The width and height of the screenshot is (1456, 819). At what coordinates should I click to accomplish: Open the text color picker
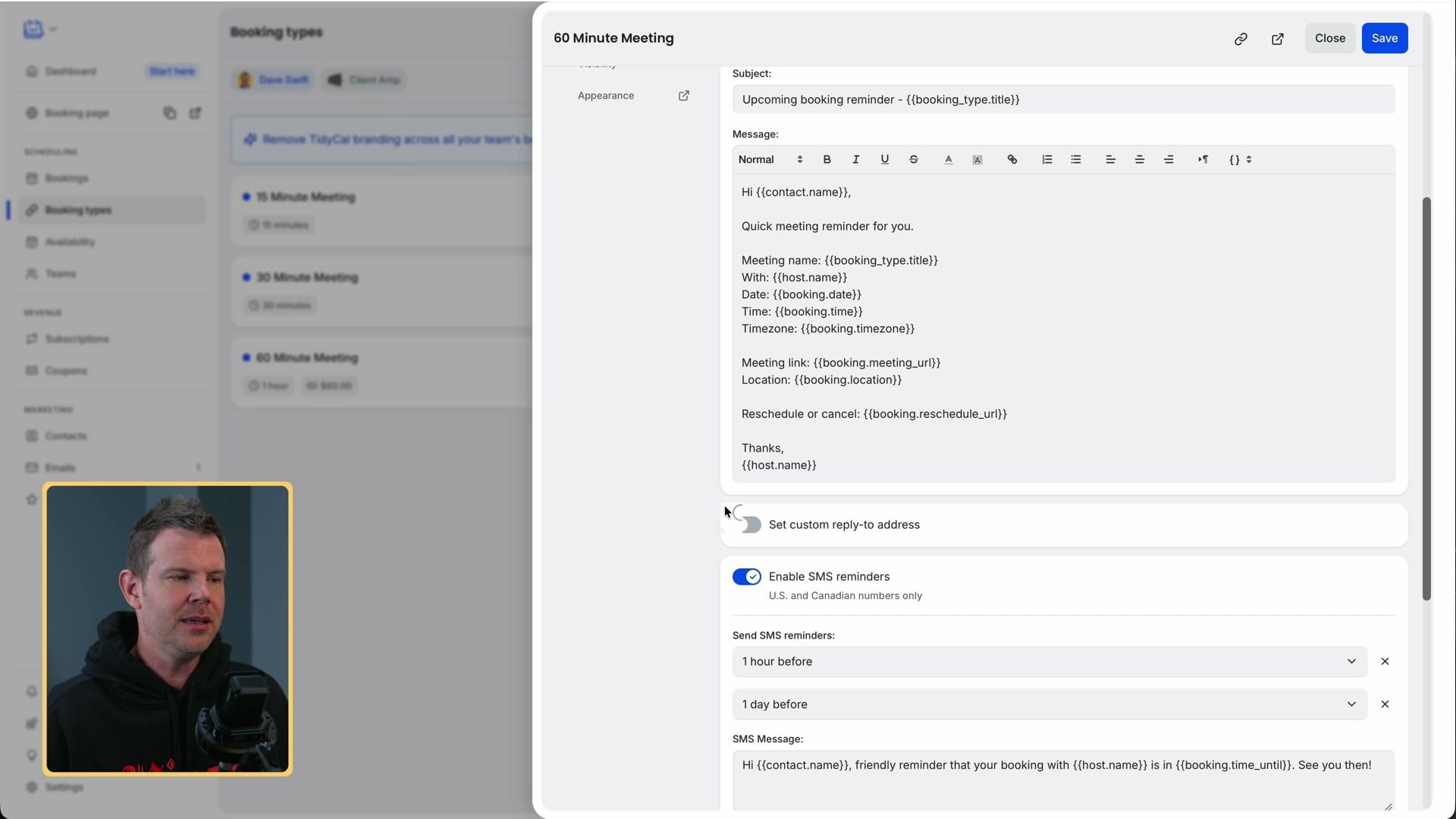click(948, 159)
